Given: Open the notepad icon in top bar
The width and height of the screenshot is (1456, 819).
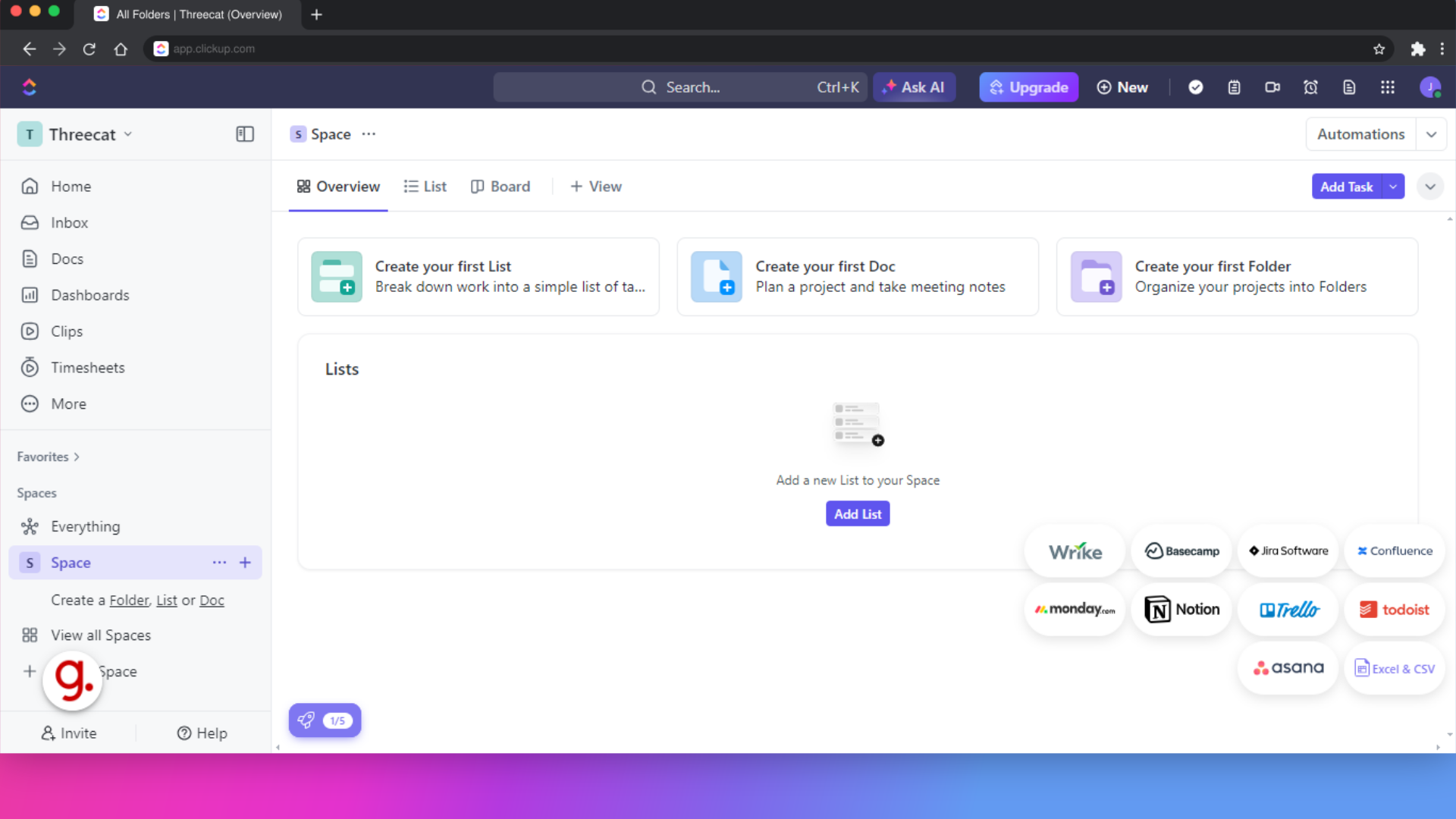Looking at the screenshot, I should (x=1234, y=87).
